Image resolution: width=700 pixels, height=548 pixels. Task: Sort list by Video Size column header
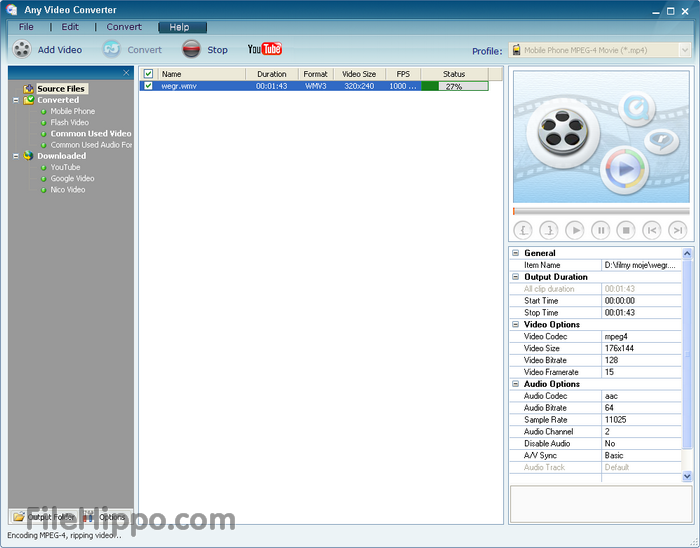[x=359, y=74]
